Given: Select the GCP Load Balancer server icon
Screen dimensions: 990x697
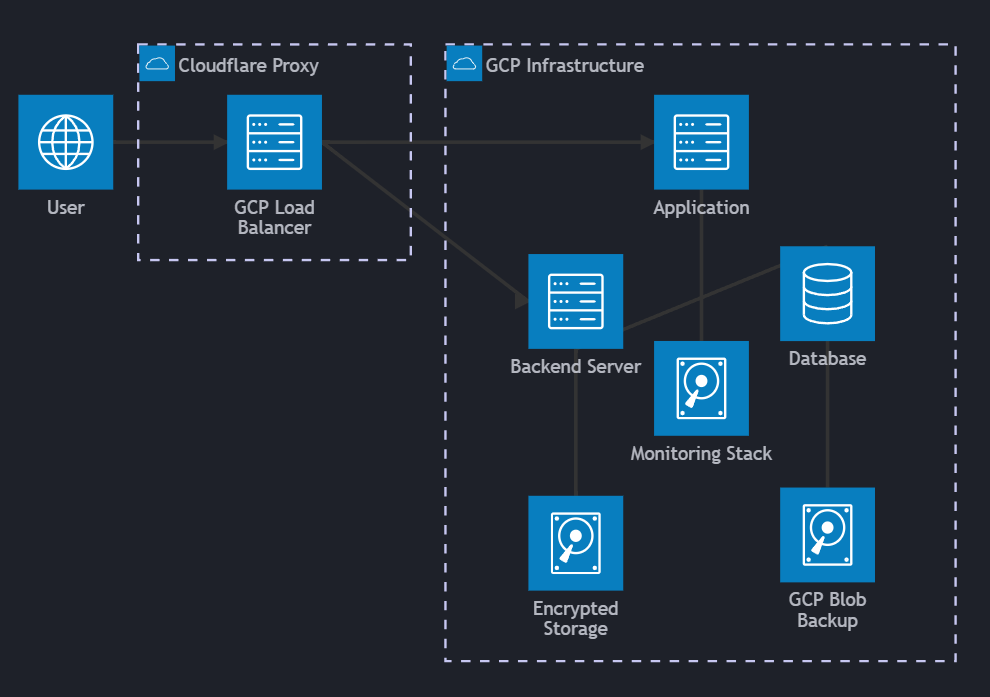Looking at the screenshot, I should [x=274, y=142].
